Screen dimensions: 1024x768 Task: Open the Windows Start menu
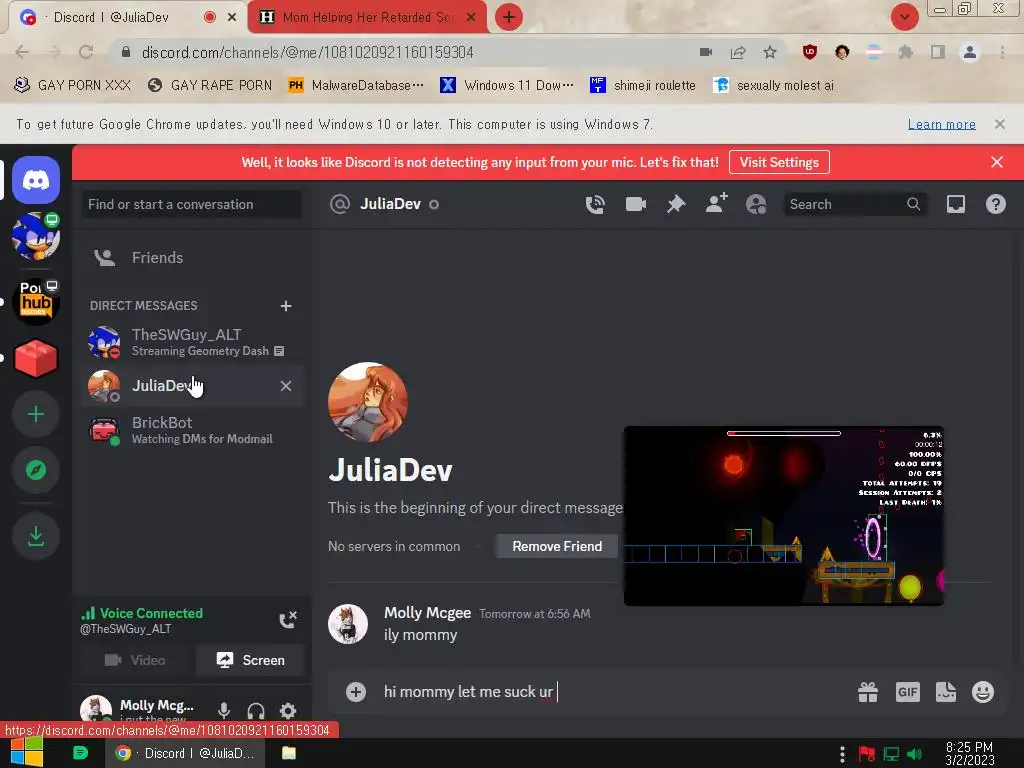tap(27, 753)
